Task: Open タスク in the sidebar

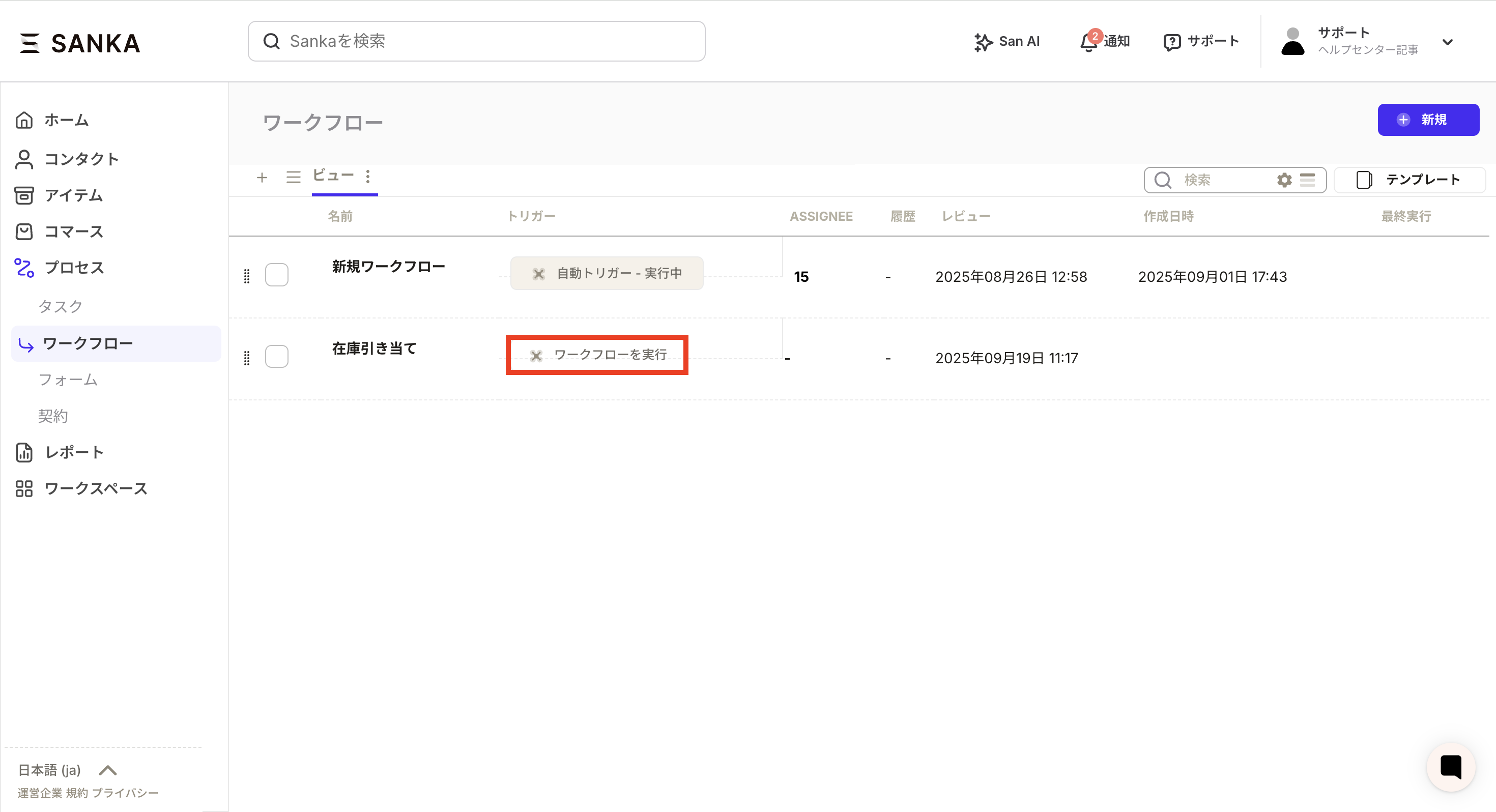Action: pos(61,306)
